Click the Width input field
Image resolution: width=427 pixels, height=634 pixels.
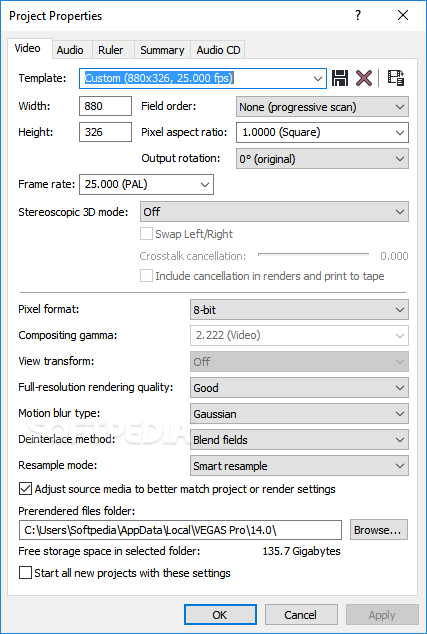click(106, 106)
